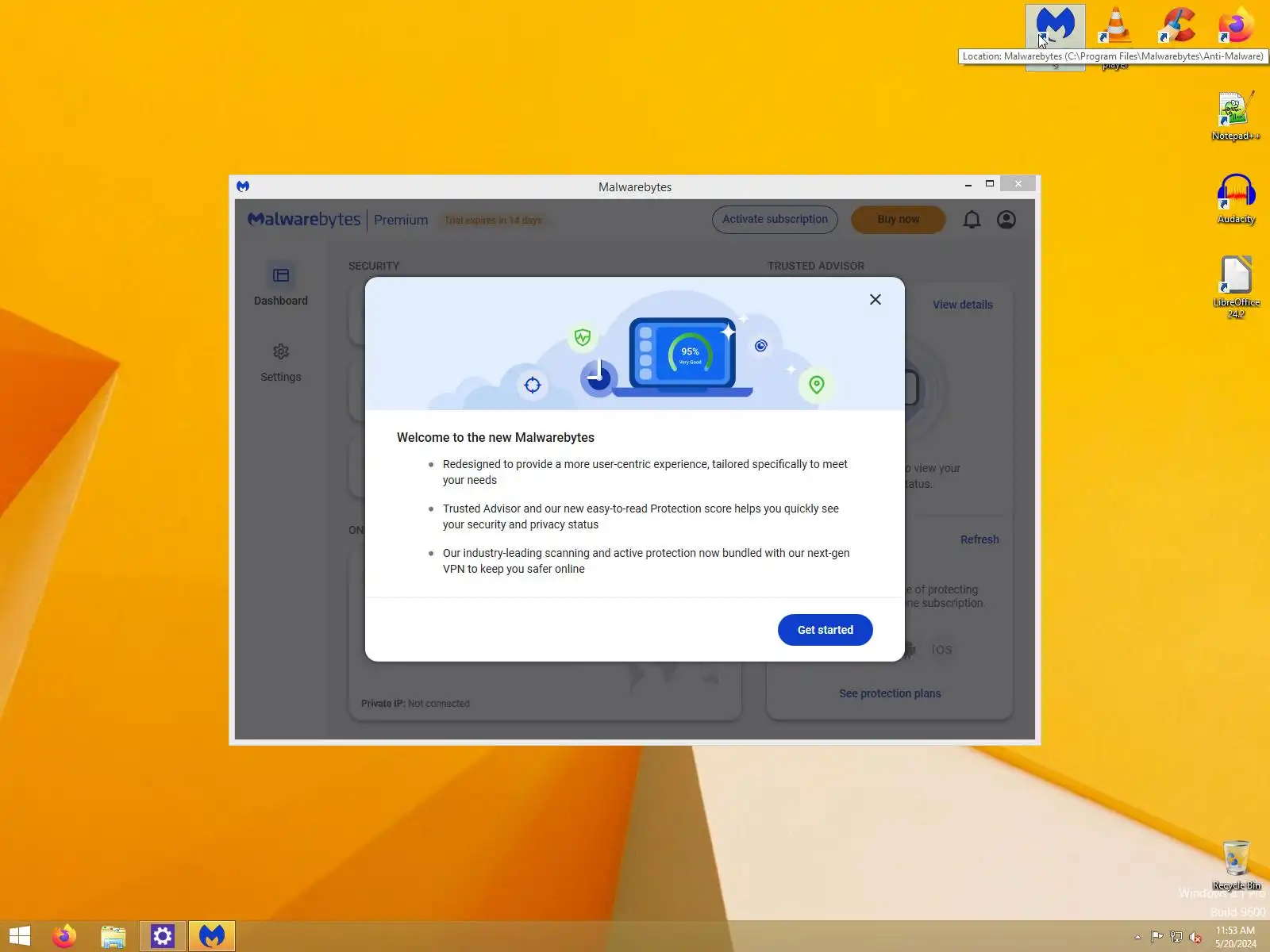Show hidden tray icons arrow
Image resolution: width=1270 pixels, height=952 pixels.
click(x=1137, y=937)
